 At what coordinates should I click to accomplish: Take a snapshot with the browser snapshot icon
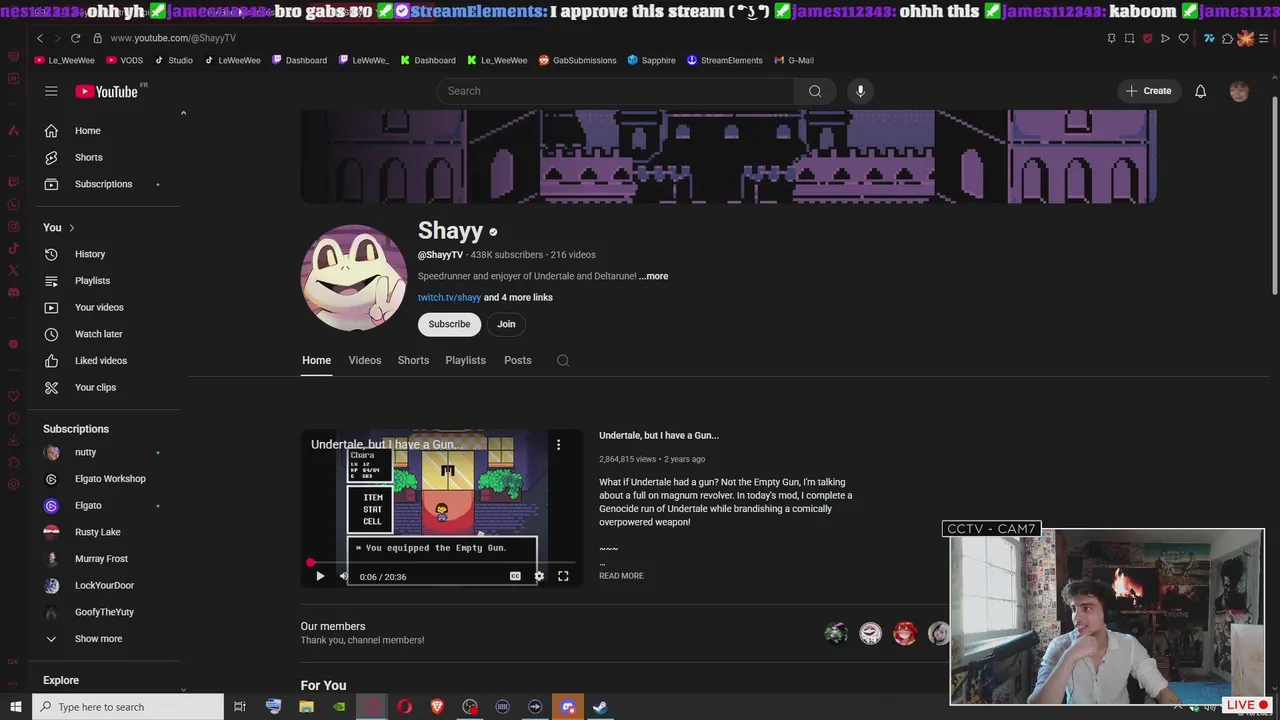1129,38
